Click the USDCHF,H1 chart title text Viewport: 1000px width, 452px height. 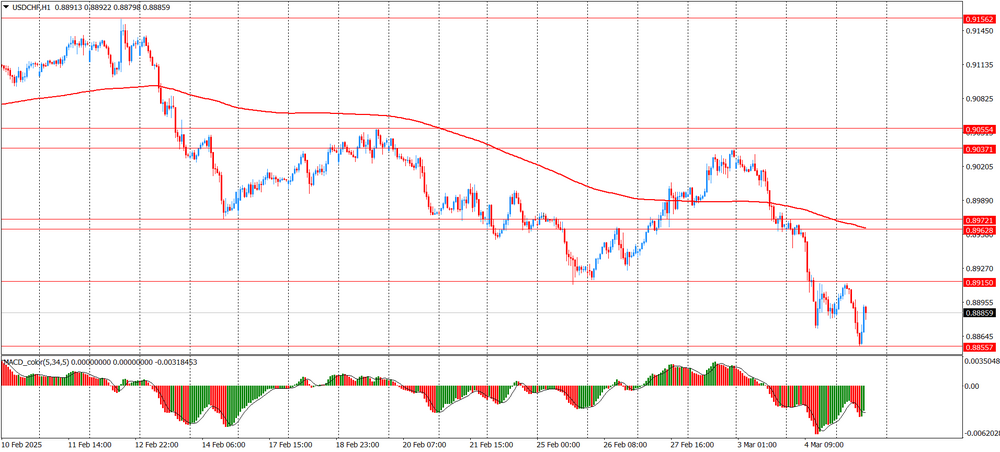pos(33,7)
